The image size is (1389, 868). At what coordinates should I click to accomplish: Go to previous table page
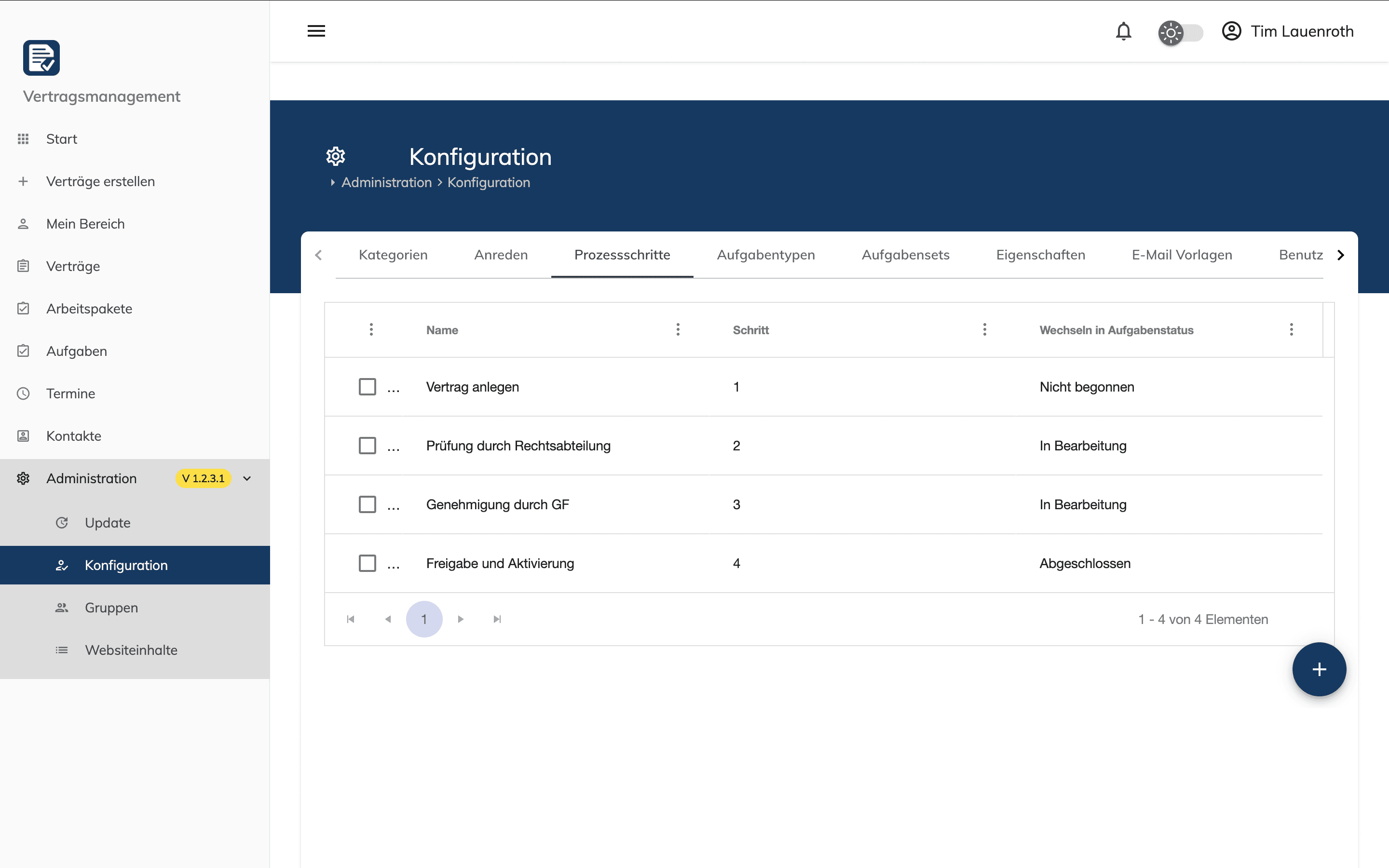tap(388, 620)
